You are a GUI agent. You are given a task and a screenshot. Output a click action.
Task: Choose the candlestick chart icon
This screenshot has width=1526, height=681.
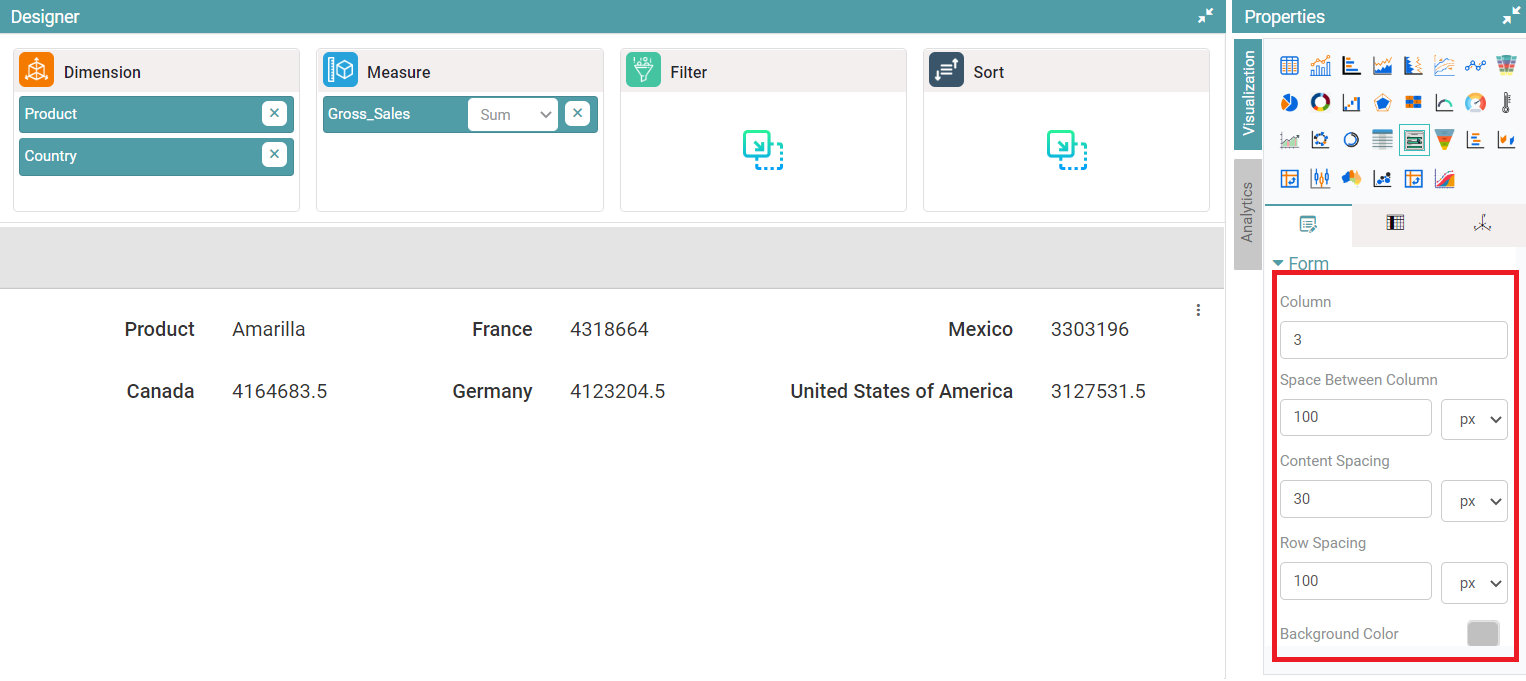tap(1320, 179)
